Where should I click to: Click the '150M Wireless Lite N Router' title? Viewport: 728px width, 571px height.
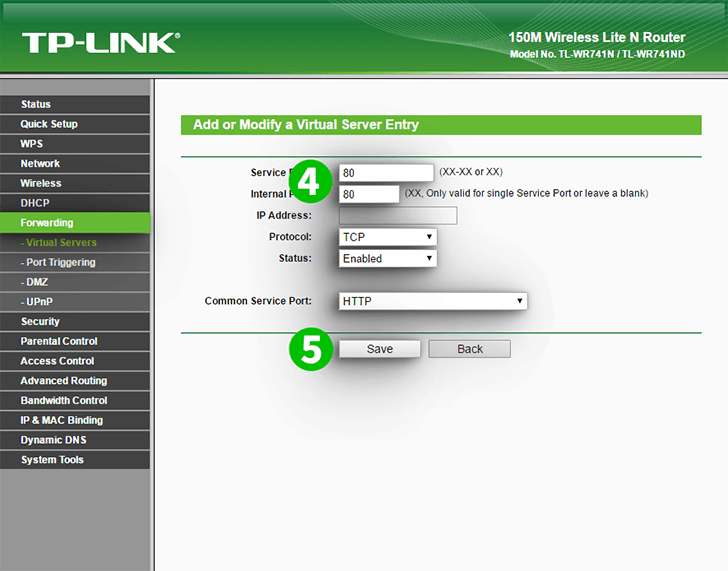coord(597,38)
